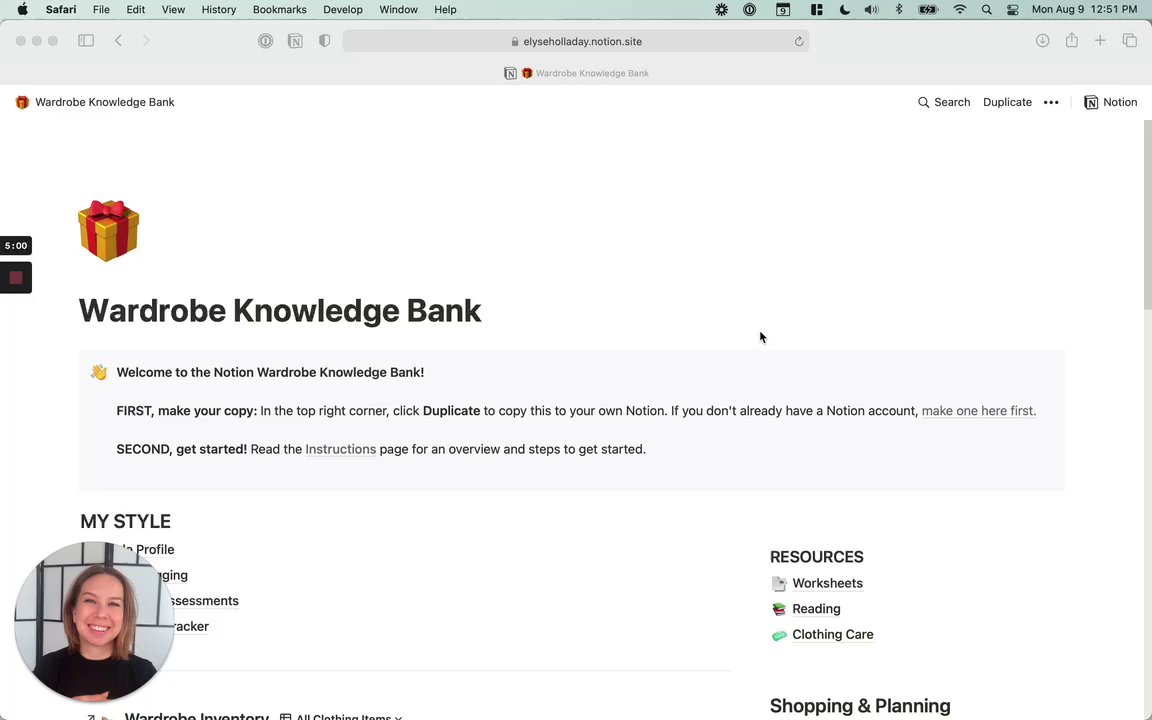1152x720 pixels.
Task: Show Safari downloads
Action: pos(1043,41)
